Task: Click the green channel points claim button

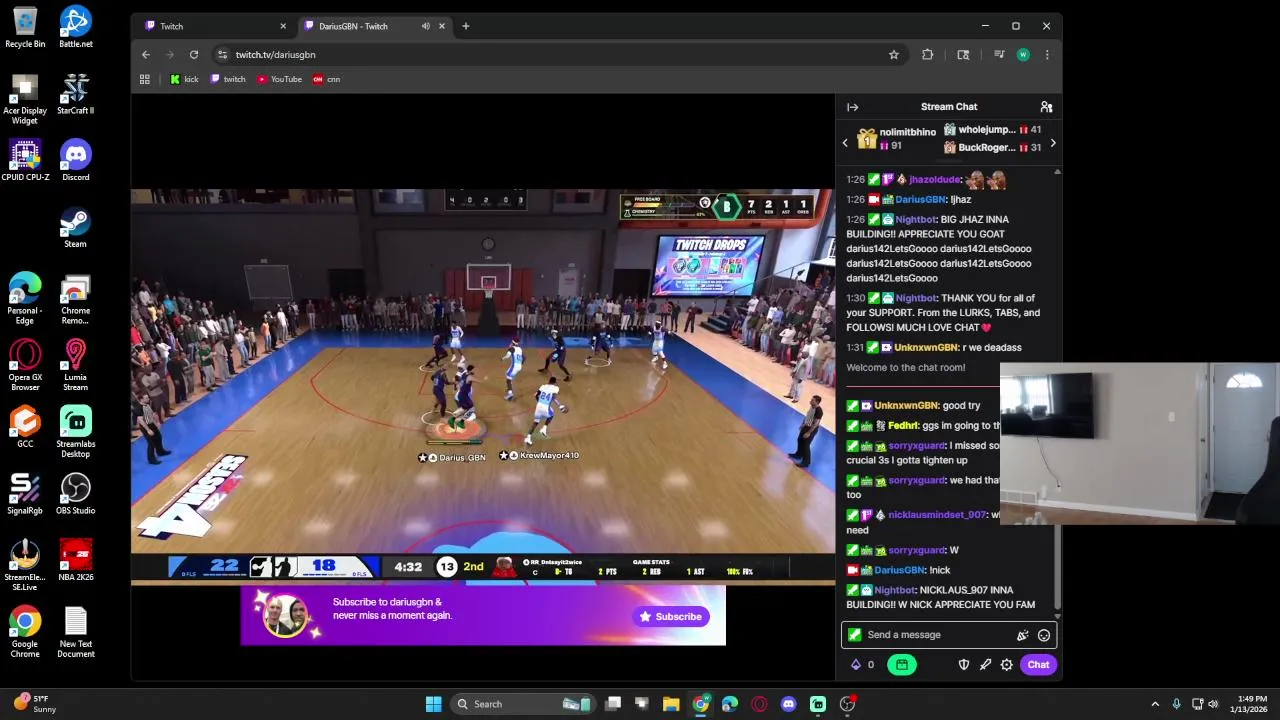Action: [x=901, y=665]
